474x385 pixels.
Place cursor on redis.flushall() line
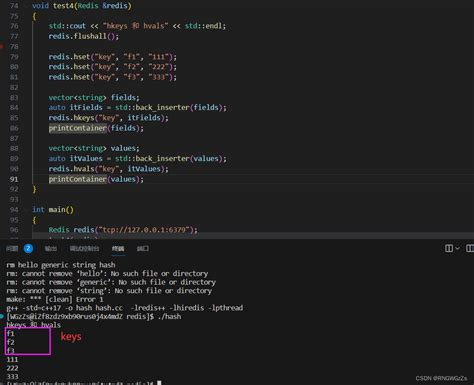pyautogui.click(x=84, y=36)
